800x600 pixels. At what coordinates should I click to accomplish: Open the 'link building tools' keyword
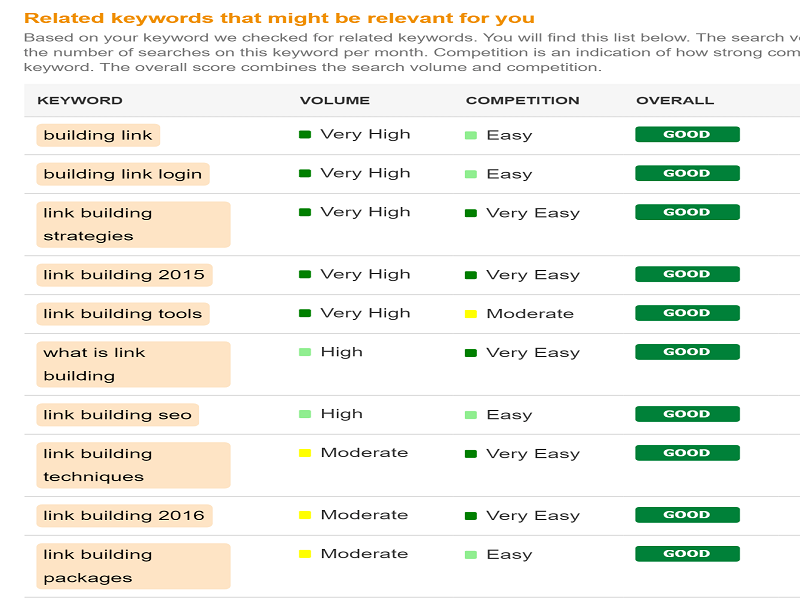coord(123,314)
